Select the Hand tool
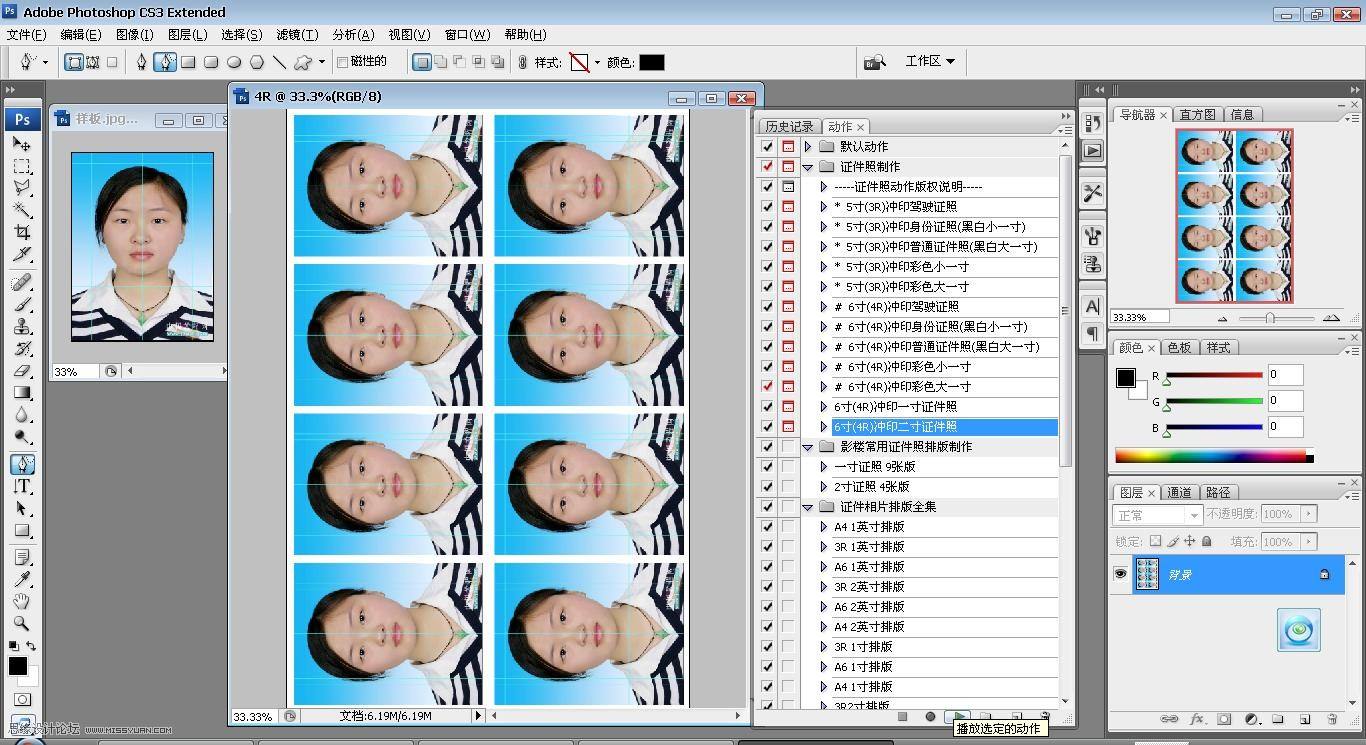 pos(22,601)
